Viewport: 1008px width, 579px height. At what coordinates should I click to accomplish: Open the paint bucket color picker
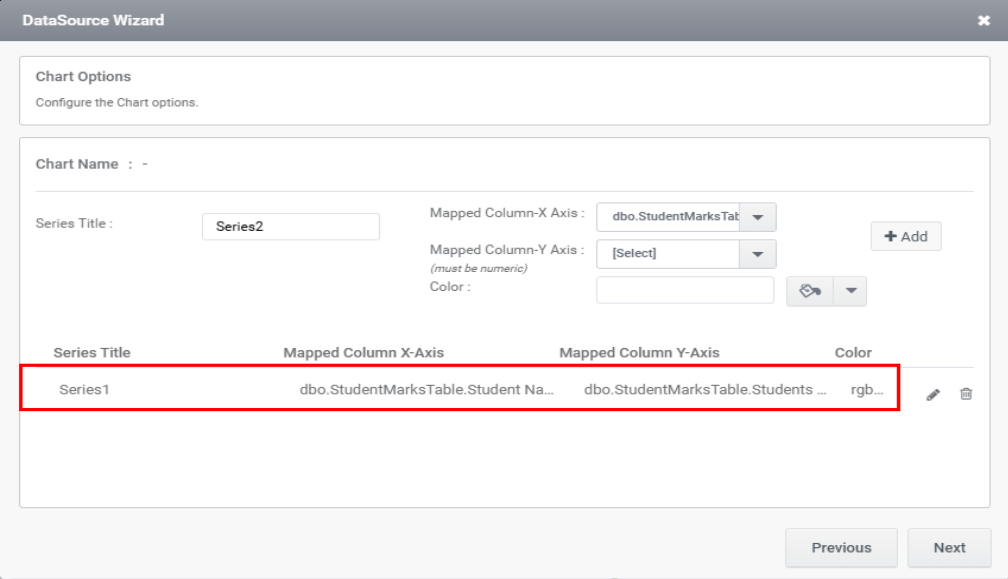811,291
